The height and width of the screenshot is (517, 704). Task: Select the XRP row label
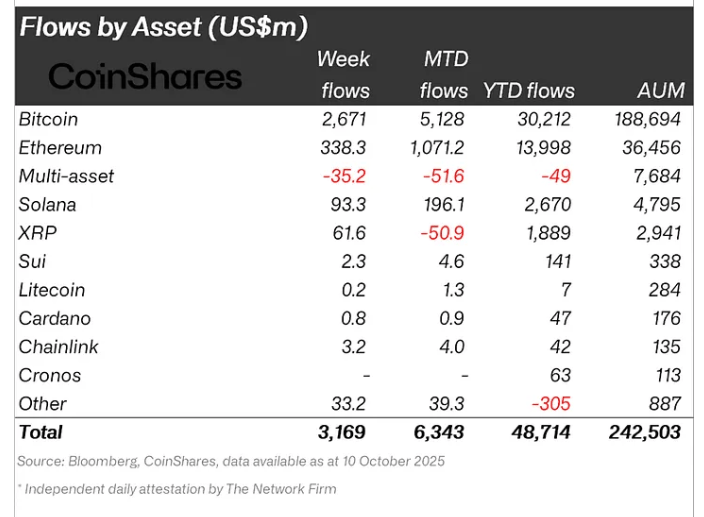pos(36,233)
